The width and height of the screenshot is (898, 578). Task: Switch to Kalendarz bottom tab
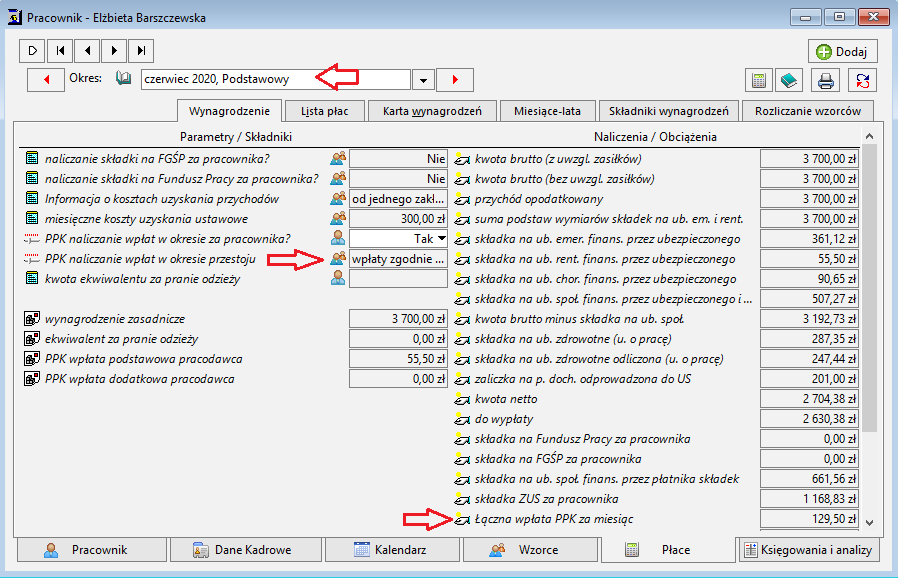click(392, 550)
